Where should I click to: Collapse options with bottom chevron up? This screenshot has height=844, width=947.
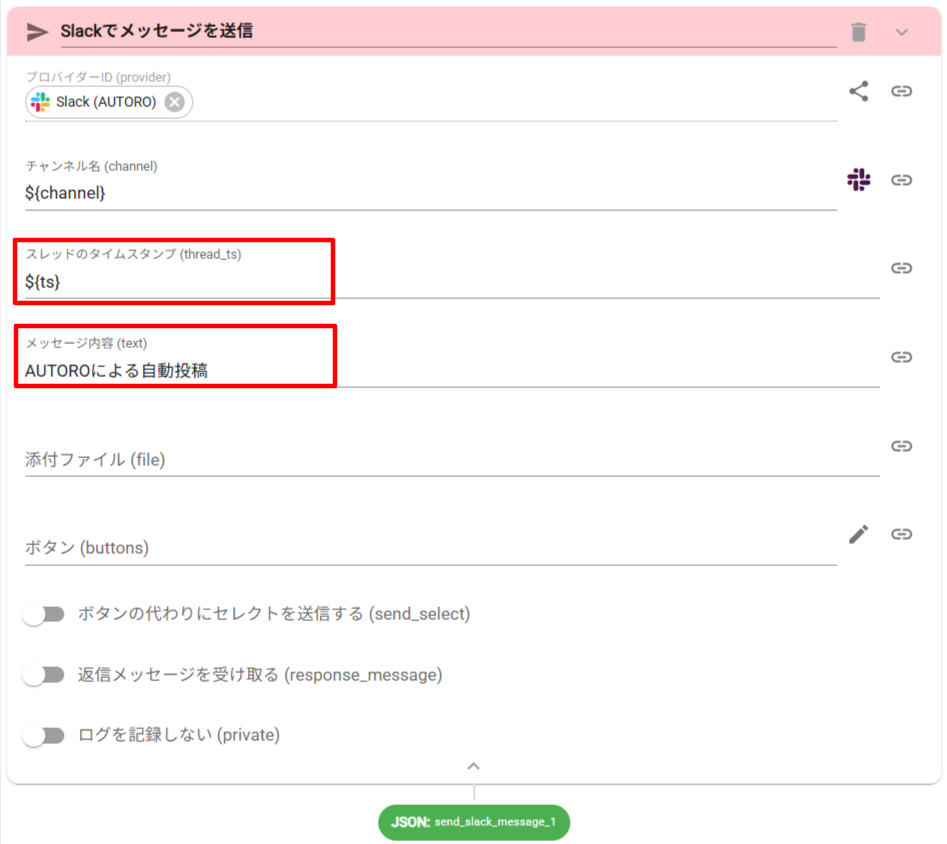[x=474, y=766]
